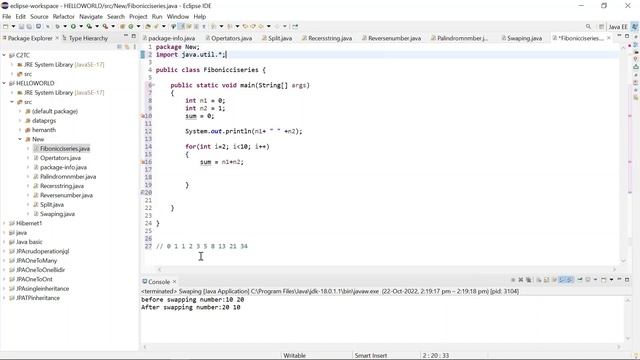Click the Open Perspective icon
The height and width of the screenshot is (360, 640).
601,27
